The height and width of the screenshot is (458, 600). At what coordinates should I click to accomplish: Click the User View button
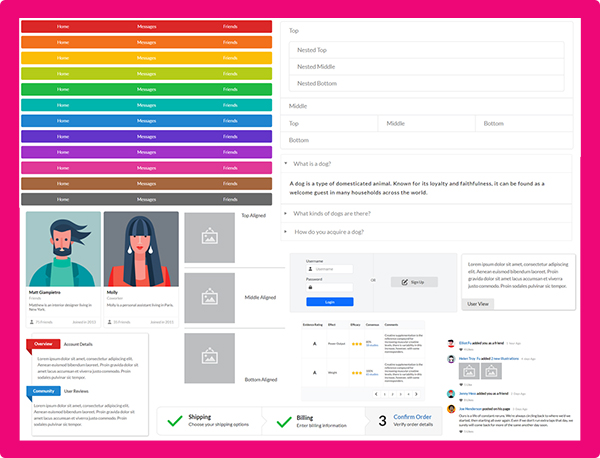click(x=478, y=303)
